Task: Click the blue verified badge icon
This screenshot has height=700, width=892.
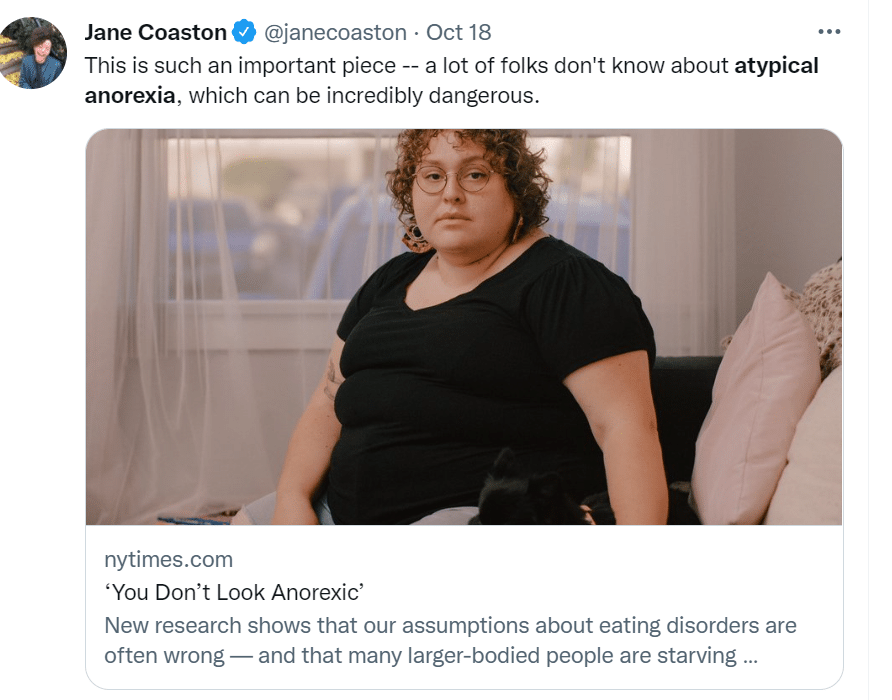Action: coord(244,33)
